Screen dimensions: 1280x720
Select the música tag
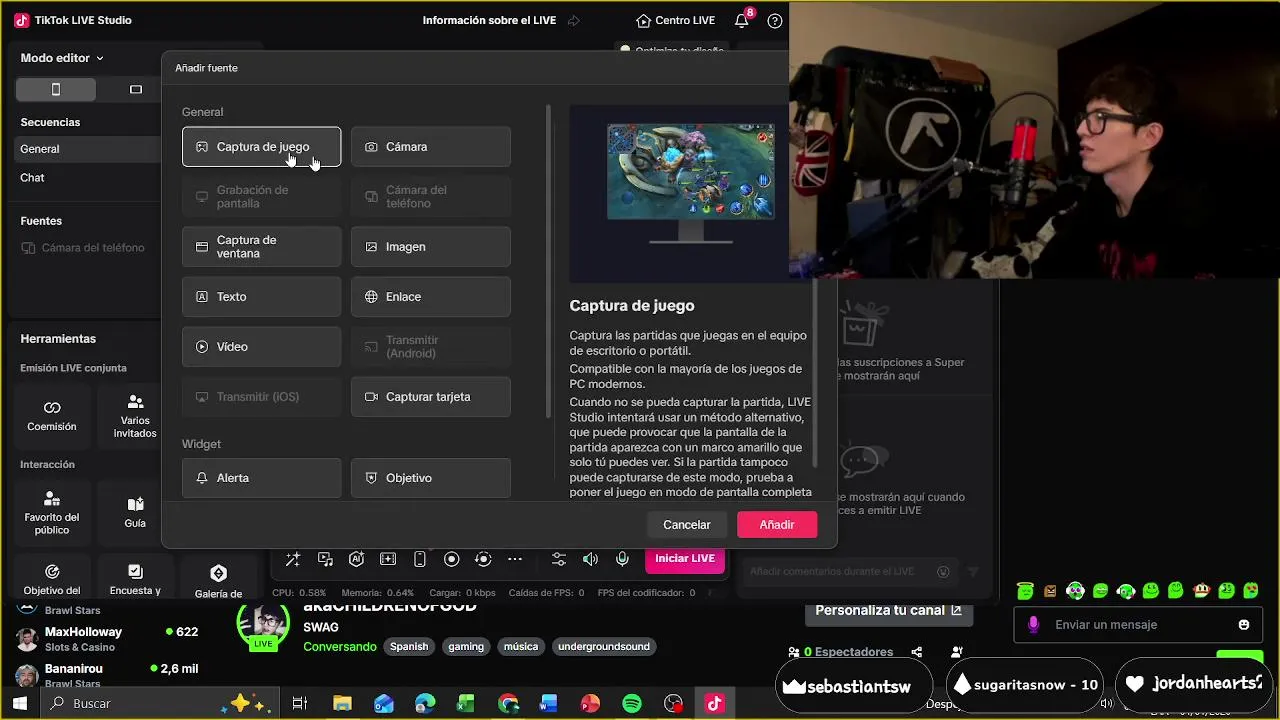click(521, 647)
